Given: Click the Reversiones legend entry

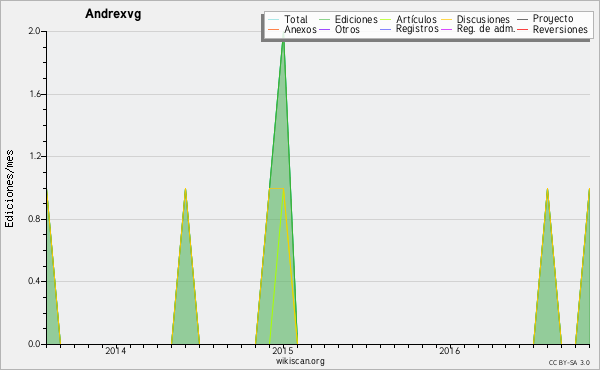Looking at the screenshot, I should pyautogui.click(x=553, y=29).
